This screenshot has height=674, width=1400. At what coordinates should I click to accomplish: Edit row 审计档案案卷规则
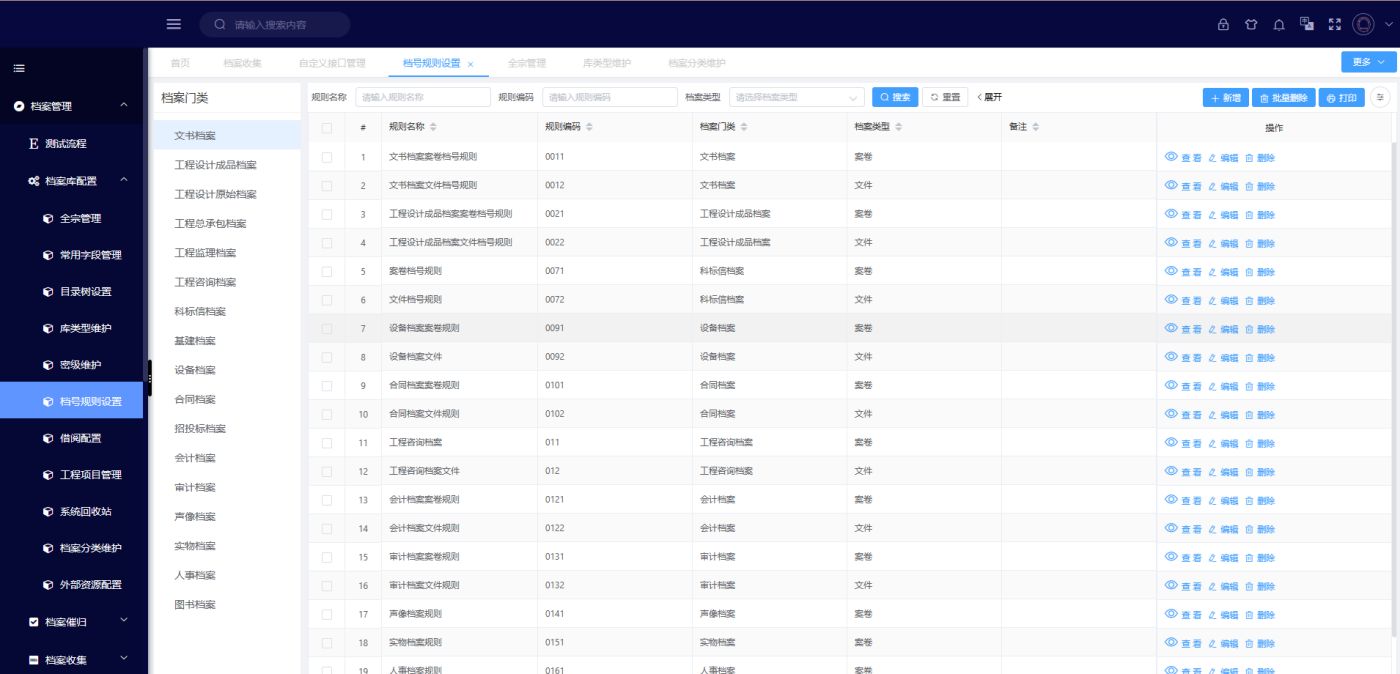coord(1223,557)
